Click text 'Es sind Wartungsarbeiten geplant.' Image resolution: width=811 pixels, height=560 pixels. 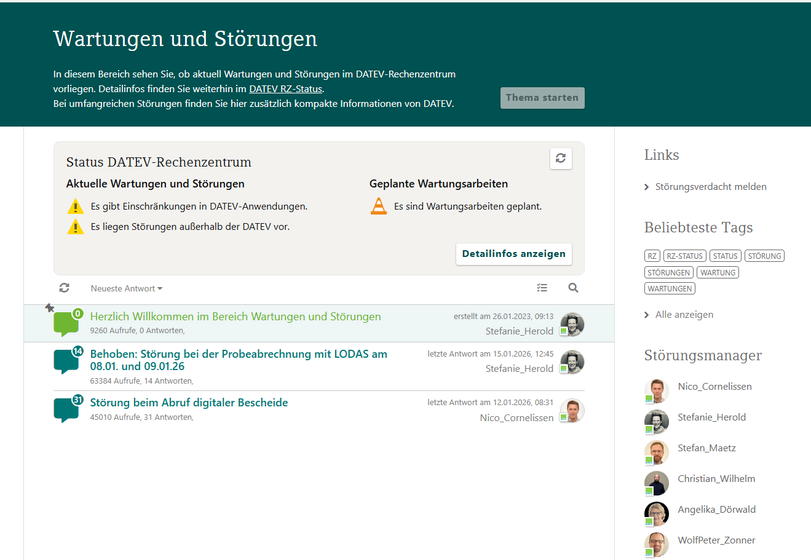[x=468, y=206]
